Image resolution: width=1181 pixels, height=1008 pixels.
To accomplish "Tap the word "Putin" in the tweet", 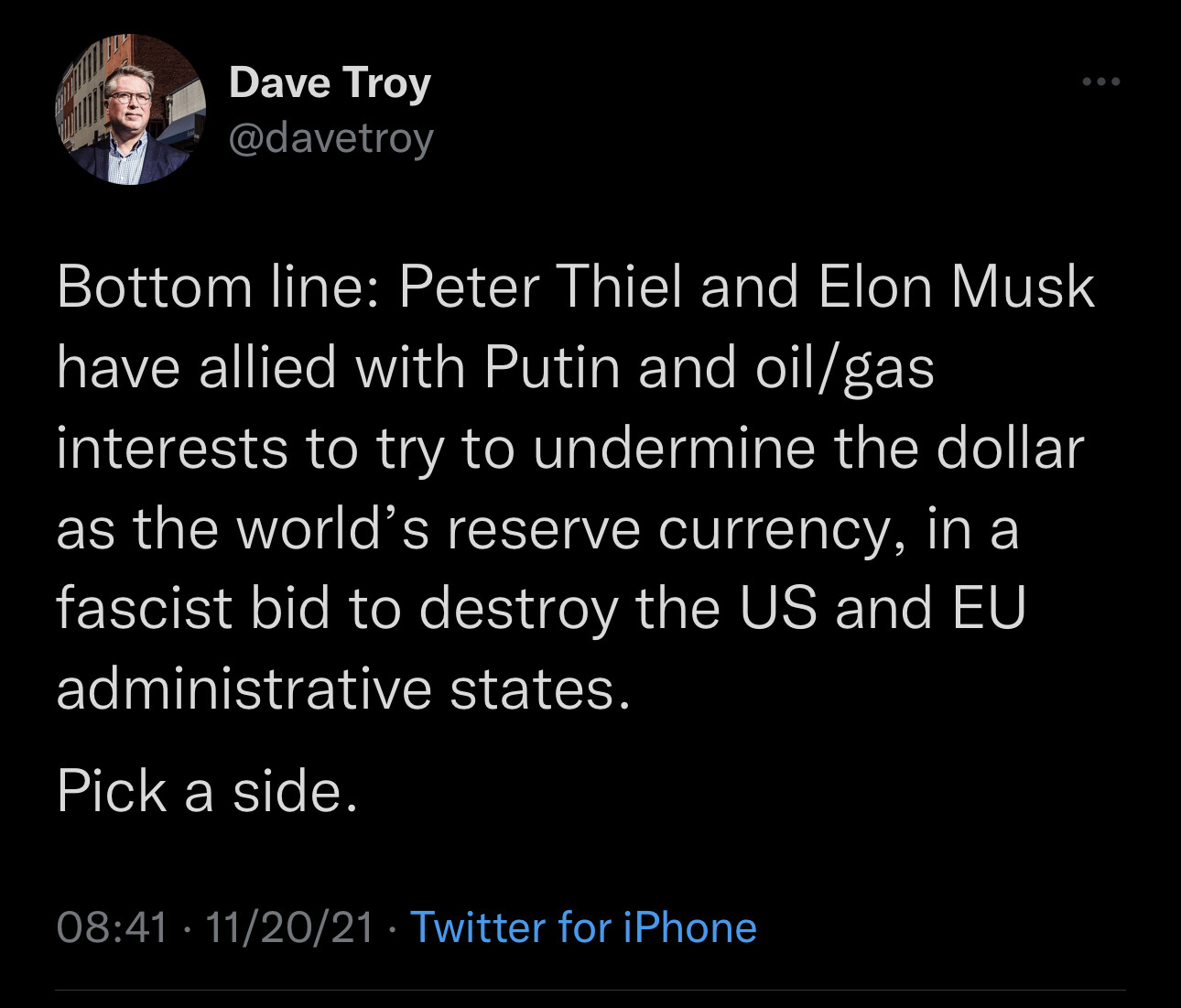I will click(552, 368).
